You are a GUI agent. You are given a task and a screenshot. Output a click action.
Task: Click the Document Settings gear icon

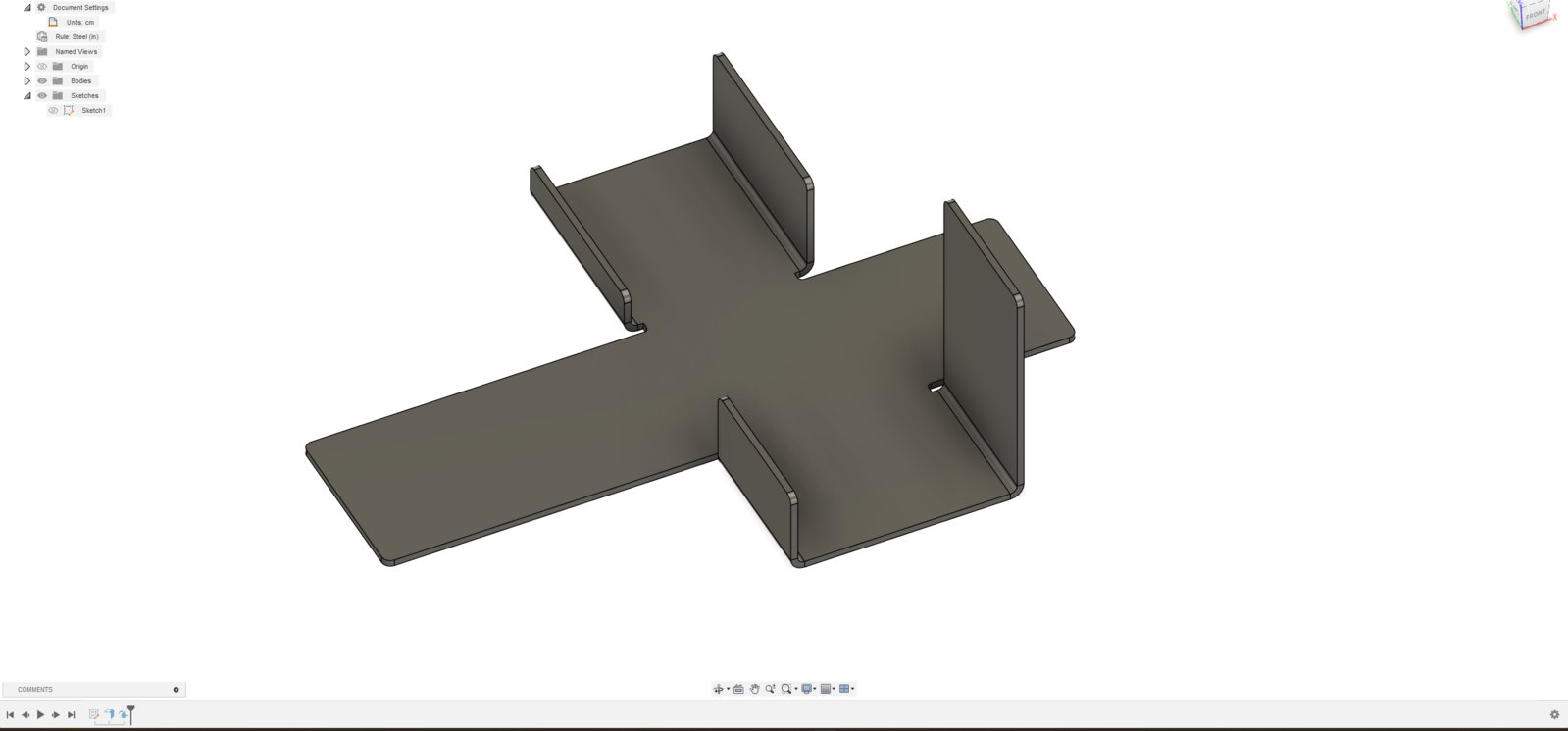pyautogui.click(x=41, y=7)
